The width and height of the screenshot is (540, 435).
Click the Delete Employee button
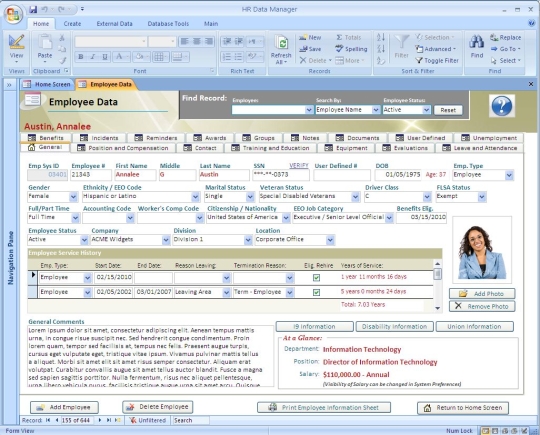[x=158, y=407]
